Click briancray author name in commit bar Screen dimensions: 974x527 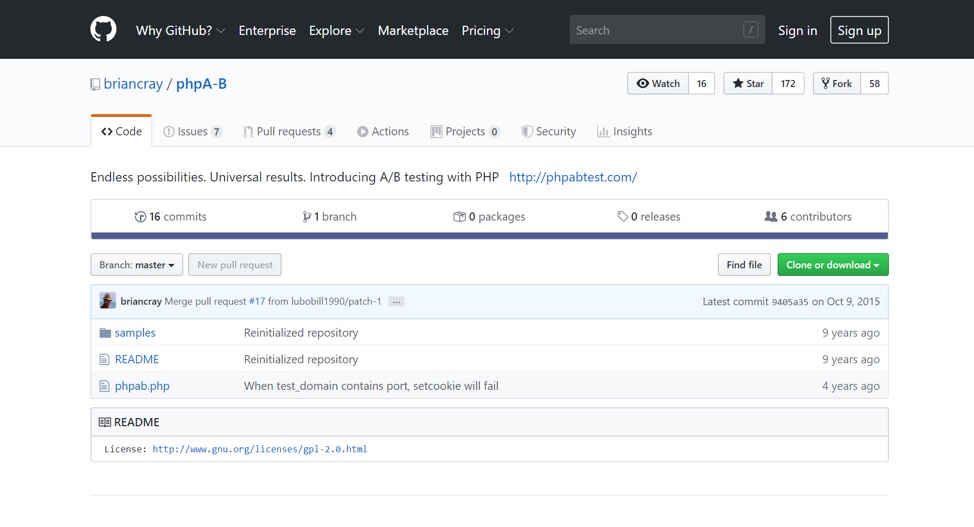coord(141,301)
